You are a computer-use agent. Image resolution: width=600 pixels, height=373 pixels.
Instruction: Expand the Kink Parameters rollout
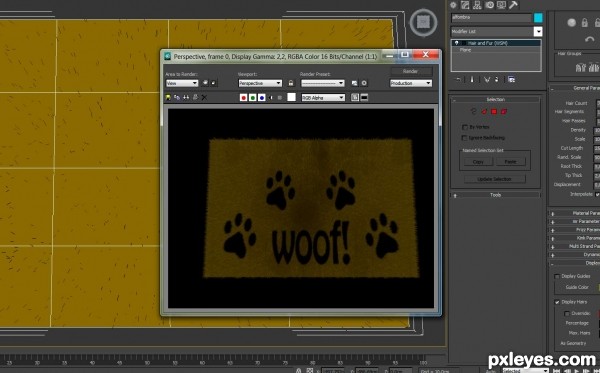[x=575, y=238]
